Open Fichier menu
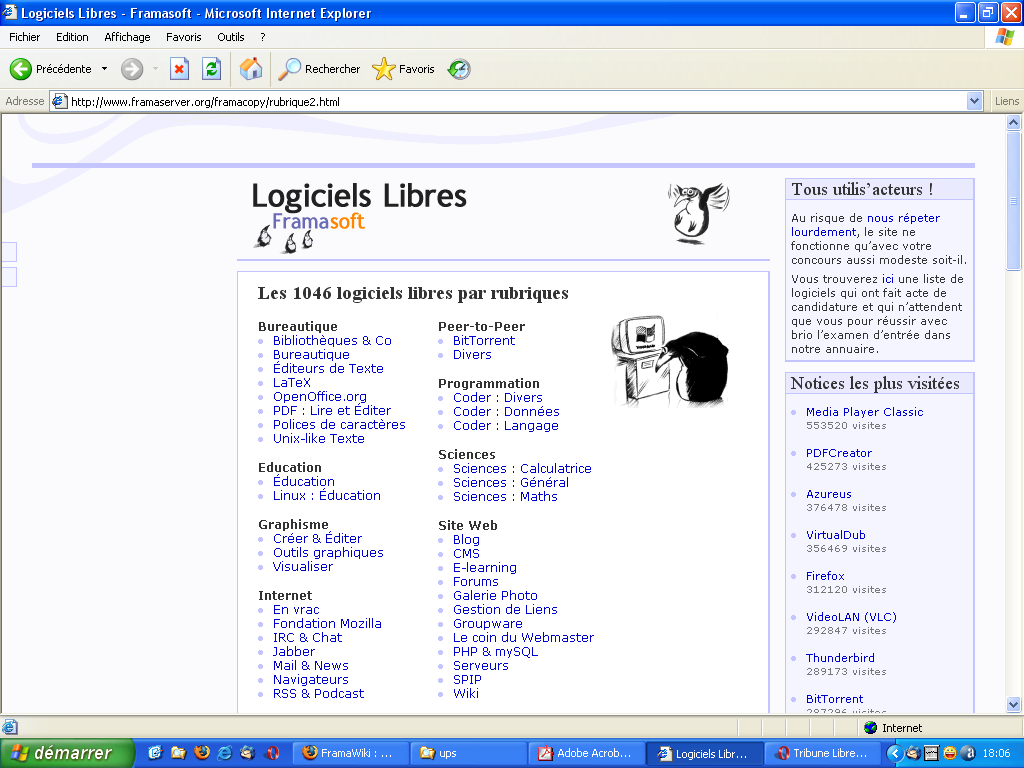The width and height of the screenshot is (1024, 768). 24,37
